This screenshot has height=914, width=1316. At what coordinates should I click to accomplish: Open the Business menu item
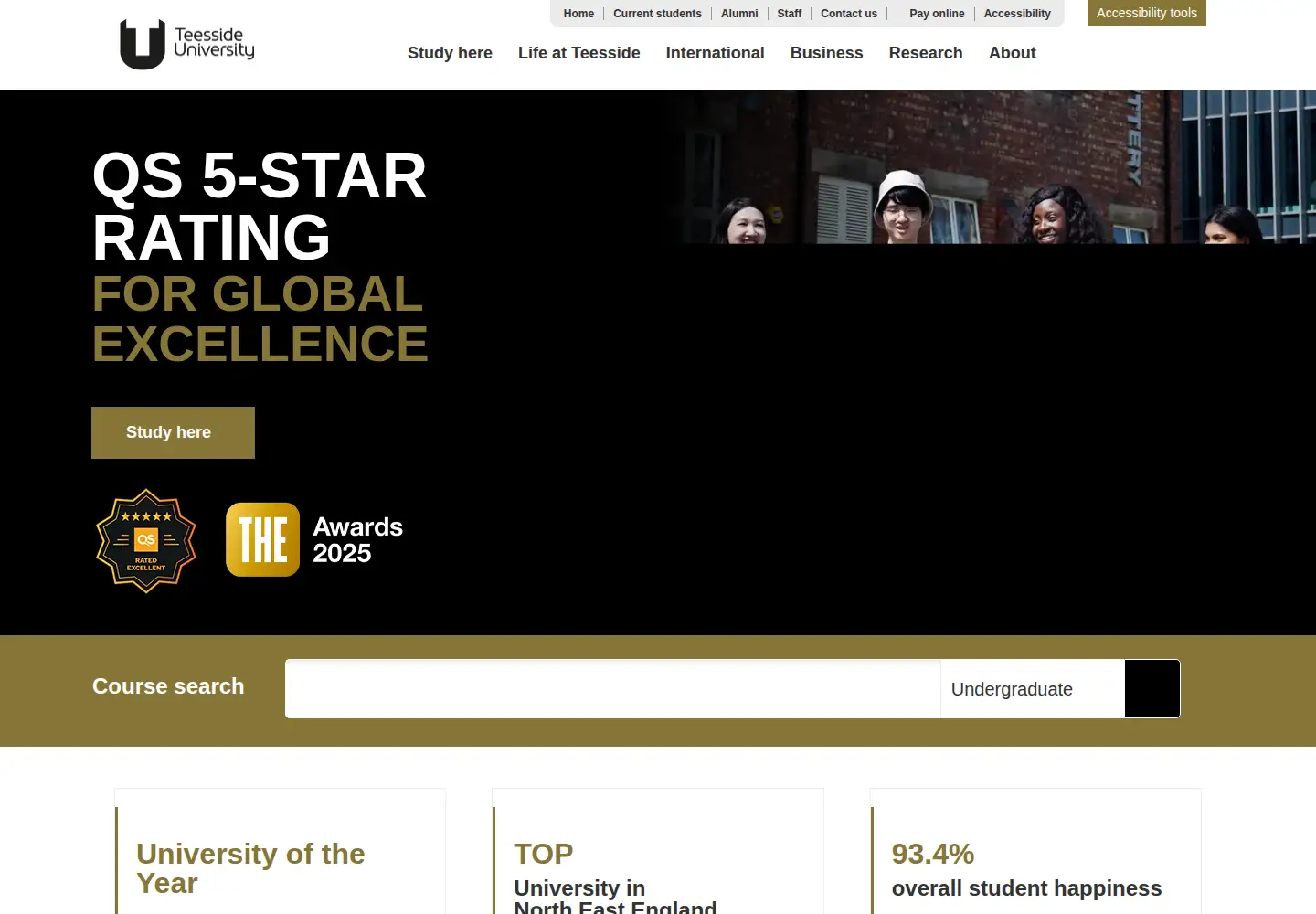coord(826,53)
